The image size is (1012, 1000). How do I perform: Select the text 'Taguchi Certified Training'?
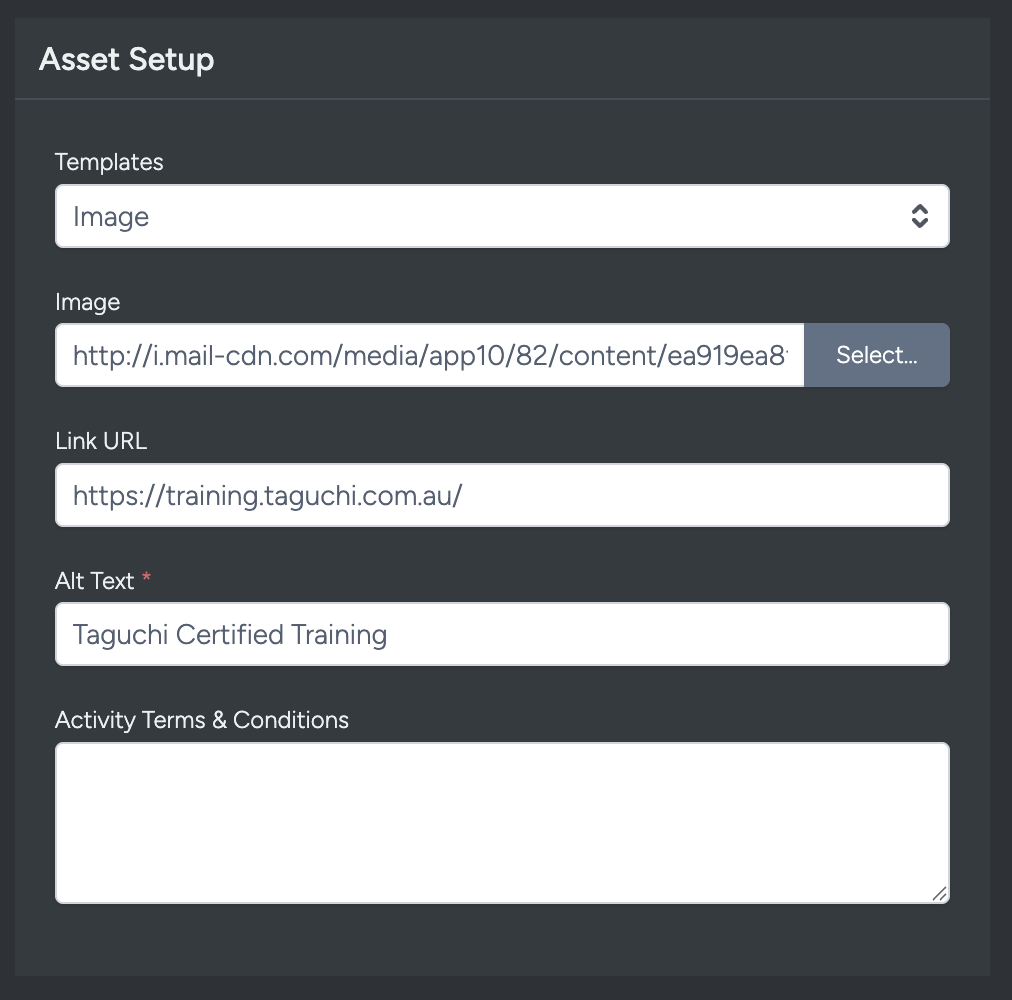[229, 634]
